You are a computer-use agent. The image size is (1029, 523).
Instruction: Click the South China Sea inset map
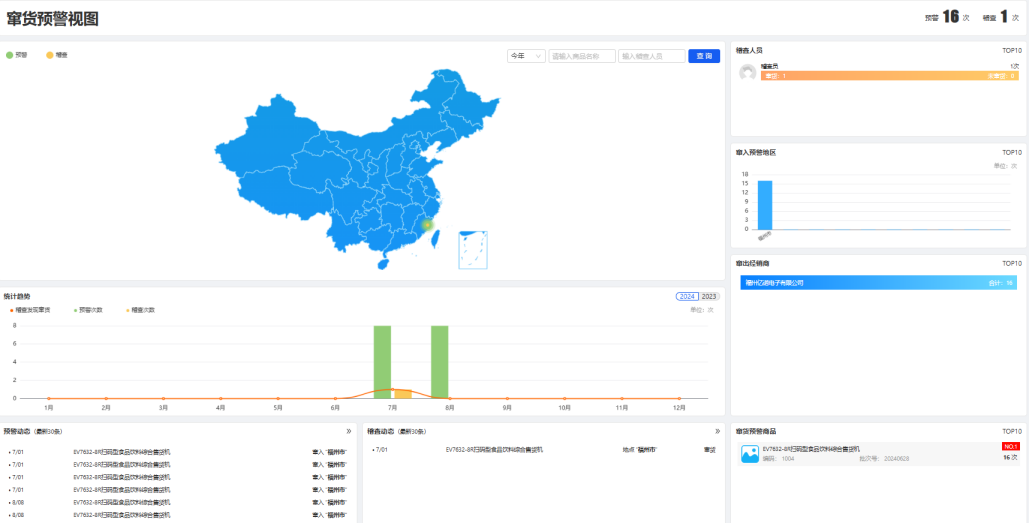(473, 250)
